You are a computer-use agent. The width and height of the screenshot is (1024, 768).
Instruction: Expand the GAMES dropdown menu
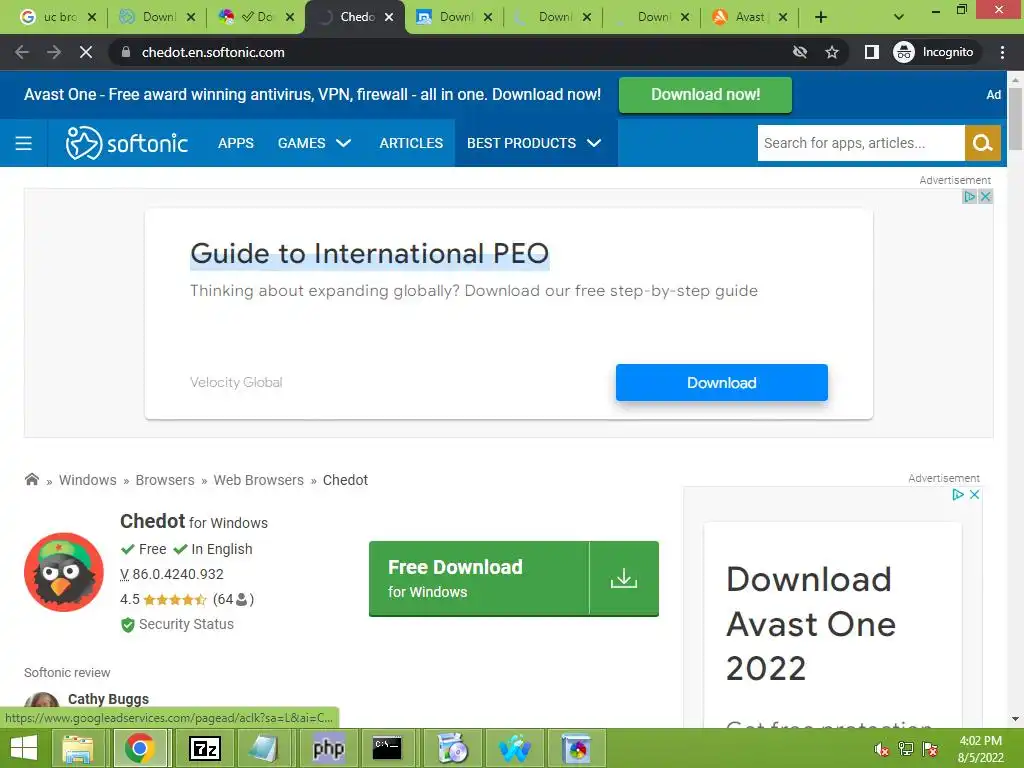[314, 143]
